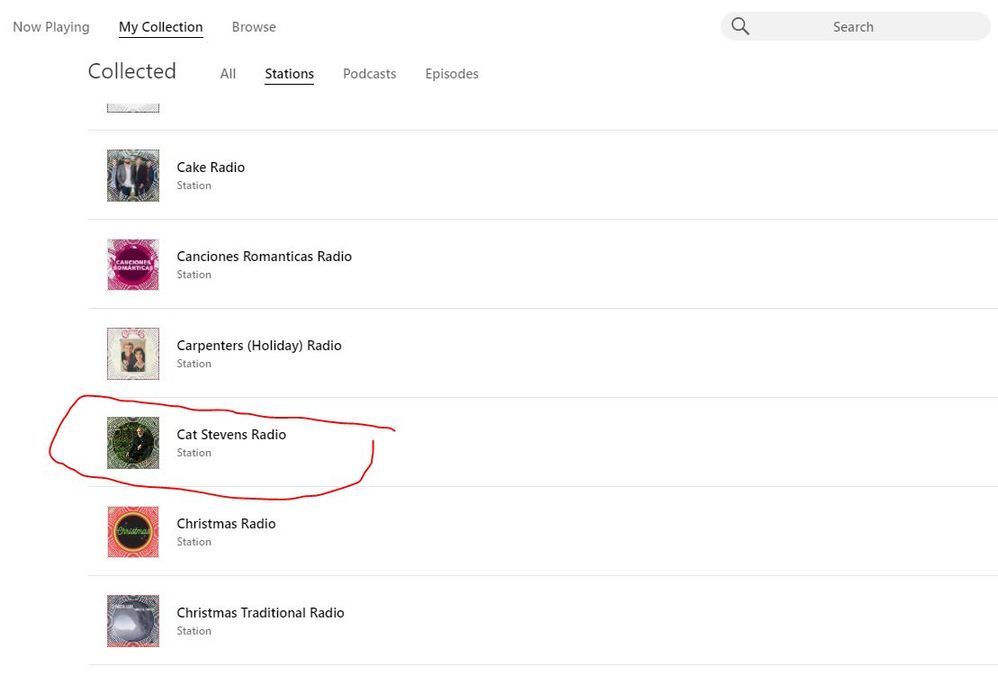The height and width of the screenshot is (677, 998).
Task: Click the Cat Stevens Radio thumbnail
Action: pyautogui.click(x=133, y=443)
